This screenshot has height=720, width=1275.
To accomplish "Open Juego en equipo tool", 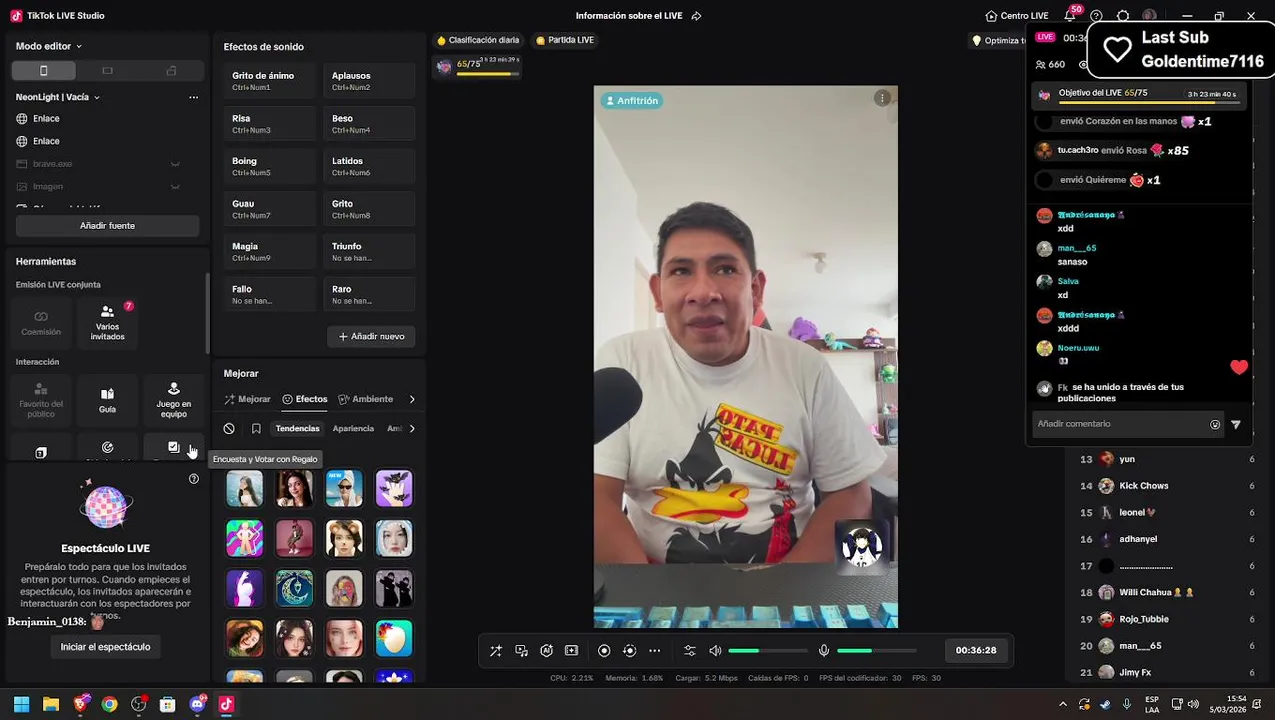I will (x=173, y=400).
